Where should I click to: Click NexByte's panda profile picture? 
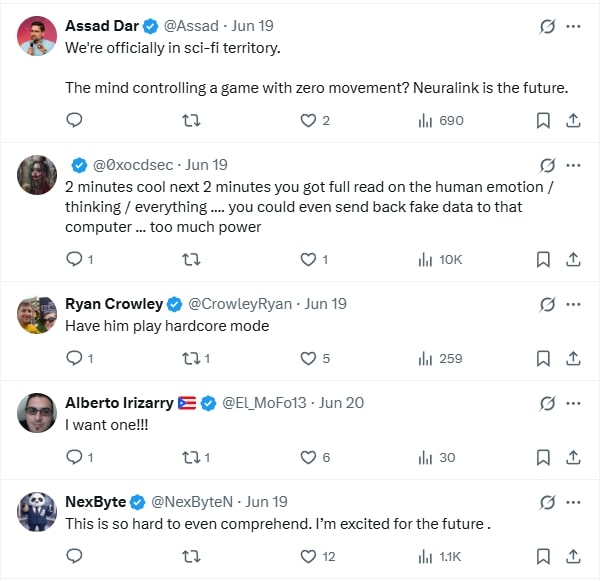(x=37, y=512)
